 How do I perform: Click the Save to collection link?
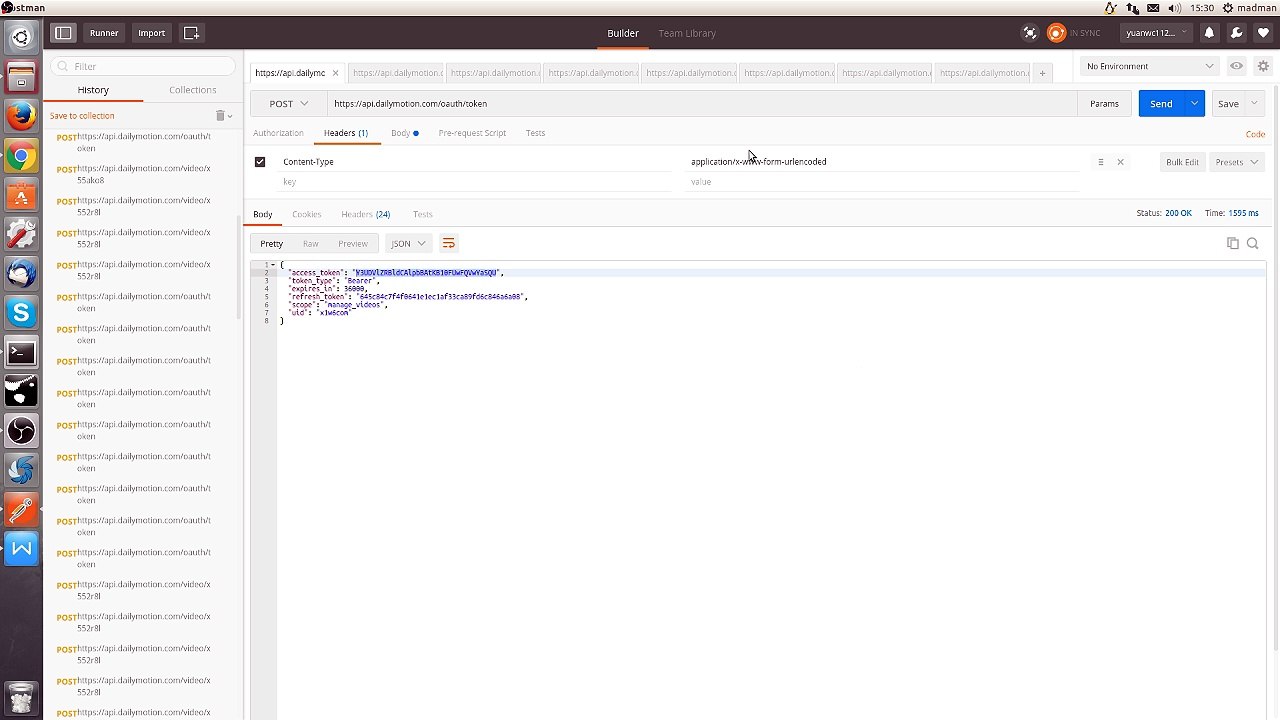point(82,116)
